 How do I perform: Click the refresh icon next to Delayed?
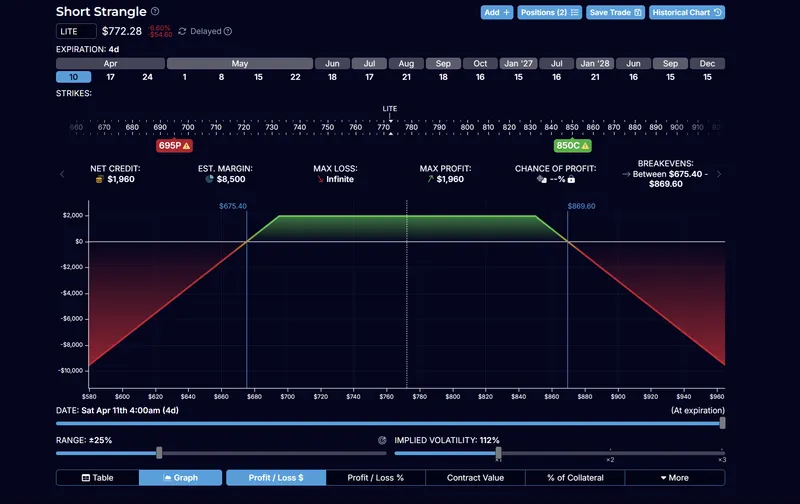tap(182, 31)
